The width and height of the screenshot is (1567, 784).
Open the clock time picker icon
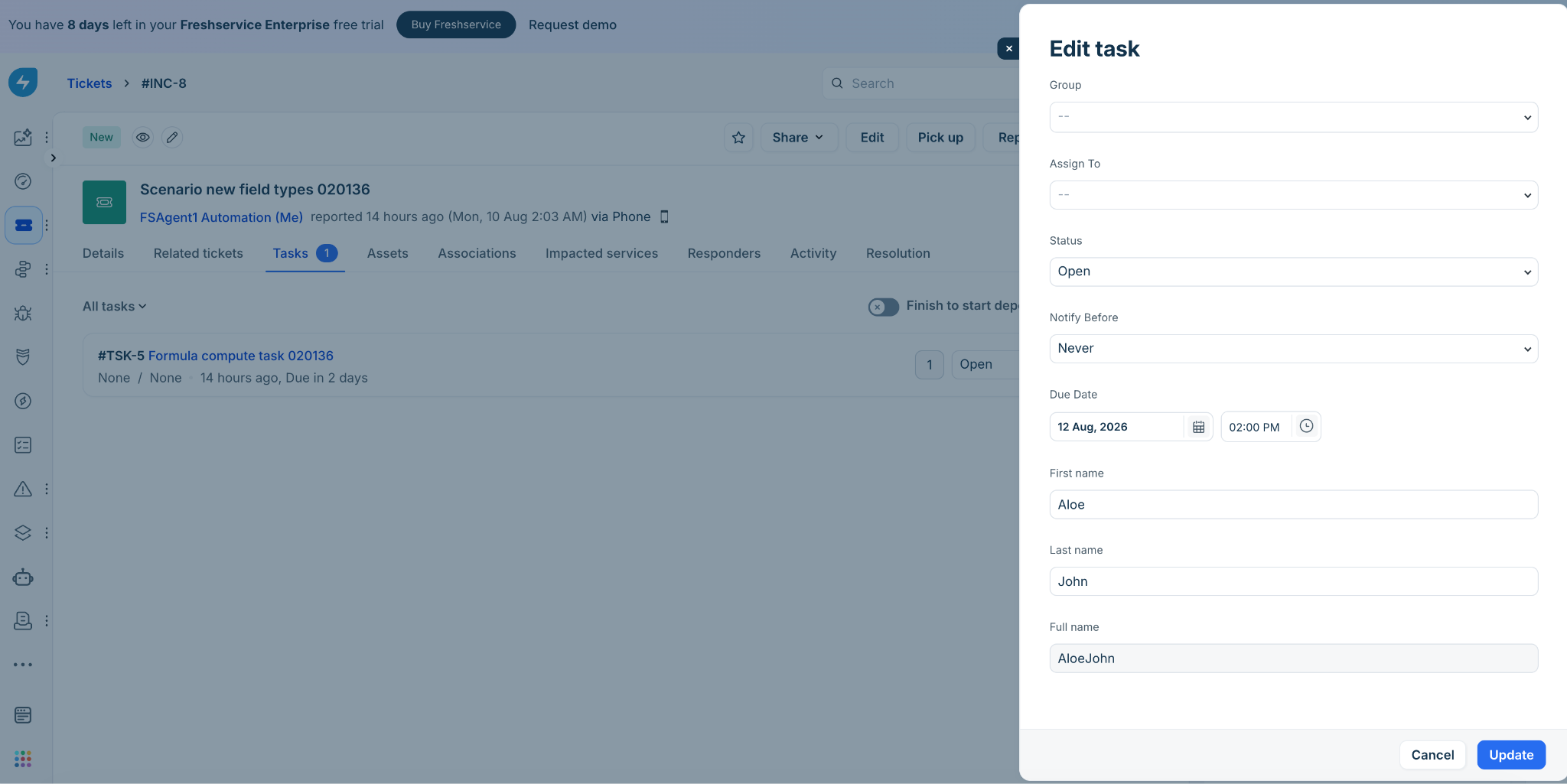(x=1306, y=426)
